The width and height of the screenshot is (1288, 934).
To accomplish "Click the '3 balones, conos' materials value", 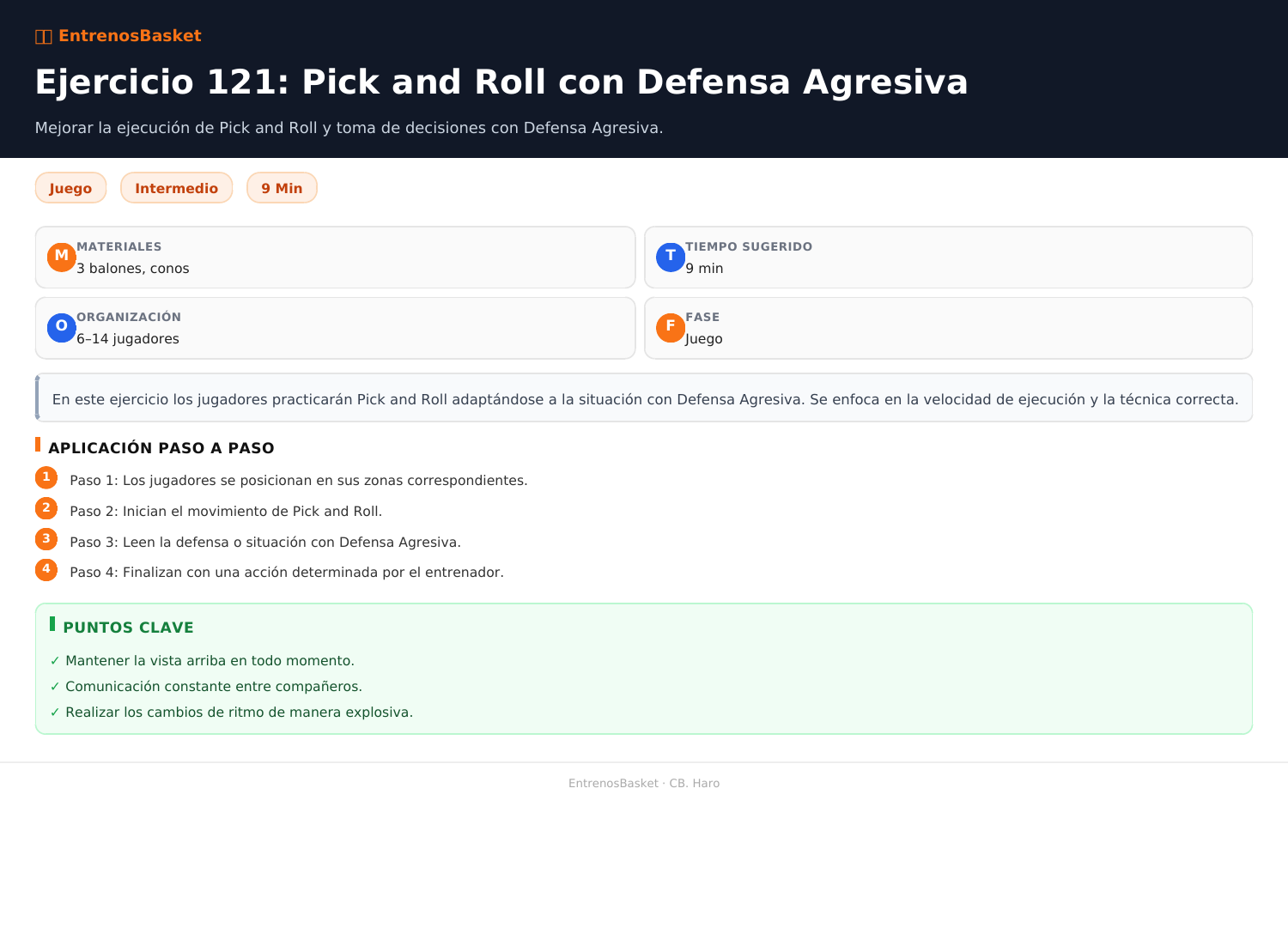I will click(x=133, y=269).
